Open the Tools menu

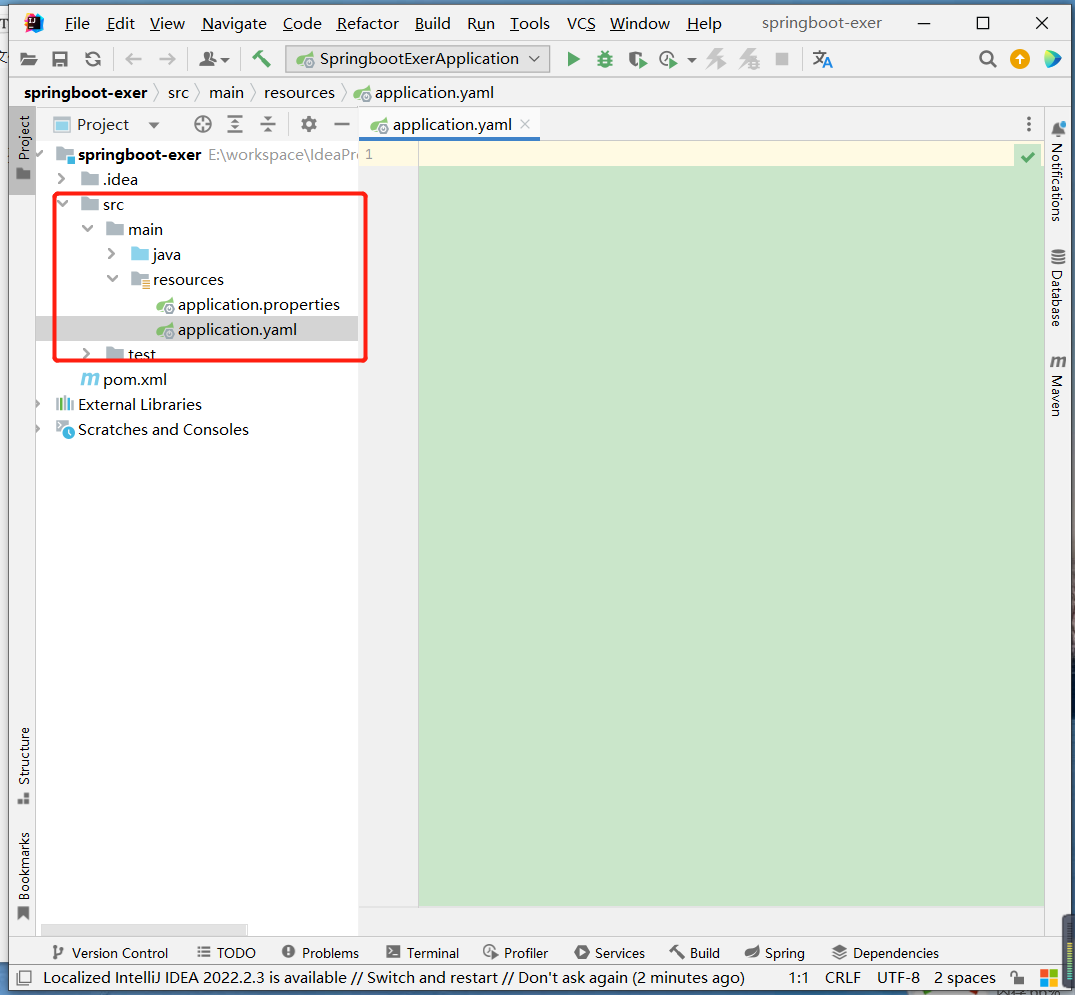[x=529, y=23]
